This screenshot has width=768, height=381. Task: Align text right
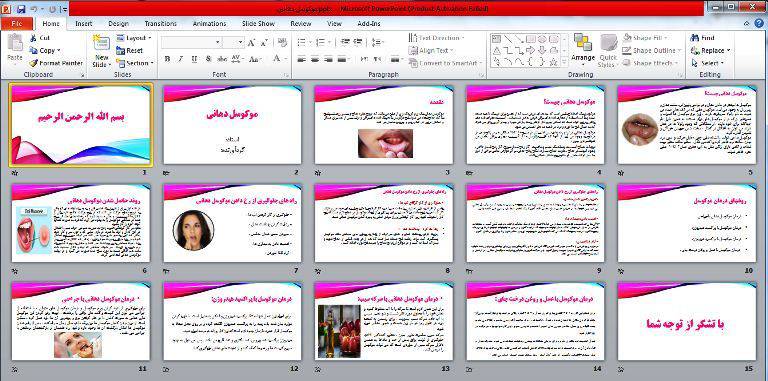pos(328,59)
